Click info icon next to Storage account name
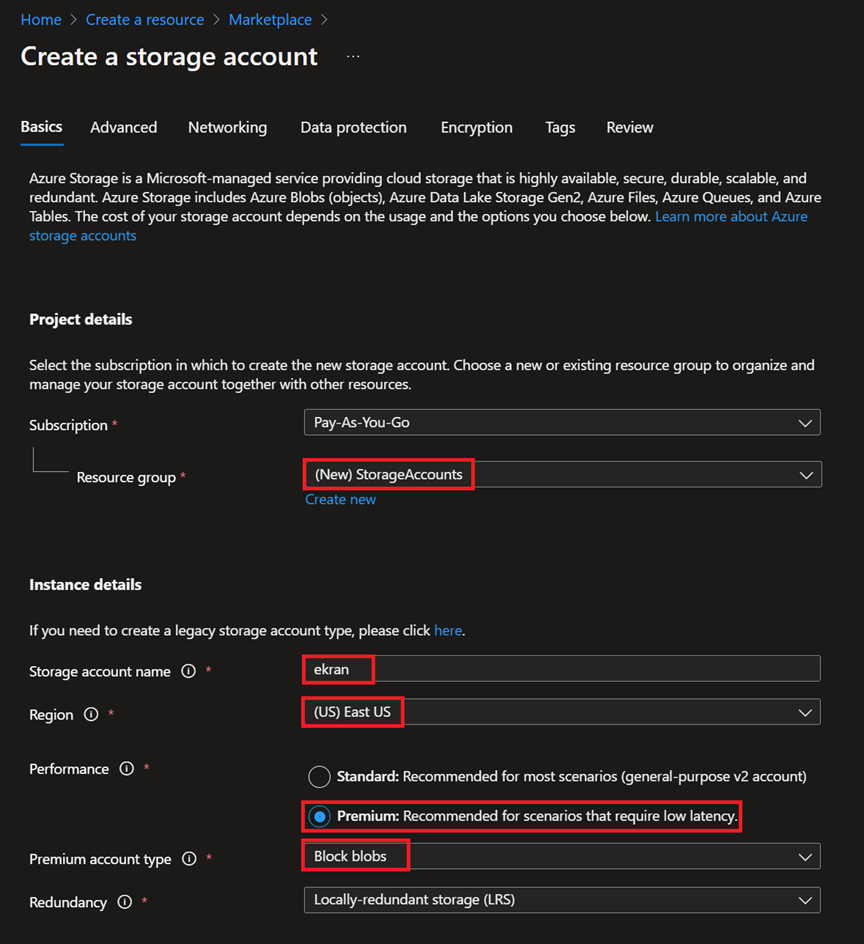Viewport: 864px width, 944px height. point(188,672)
